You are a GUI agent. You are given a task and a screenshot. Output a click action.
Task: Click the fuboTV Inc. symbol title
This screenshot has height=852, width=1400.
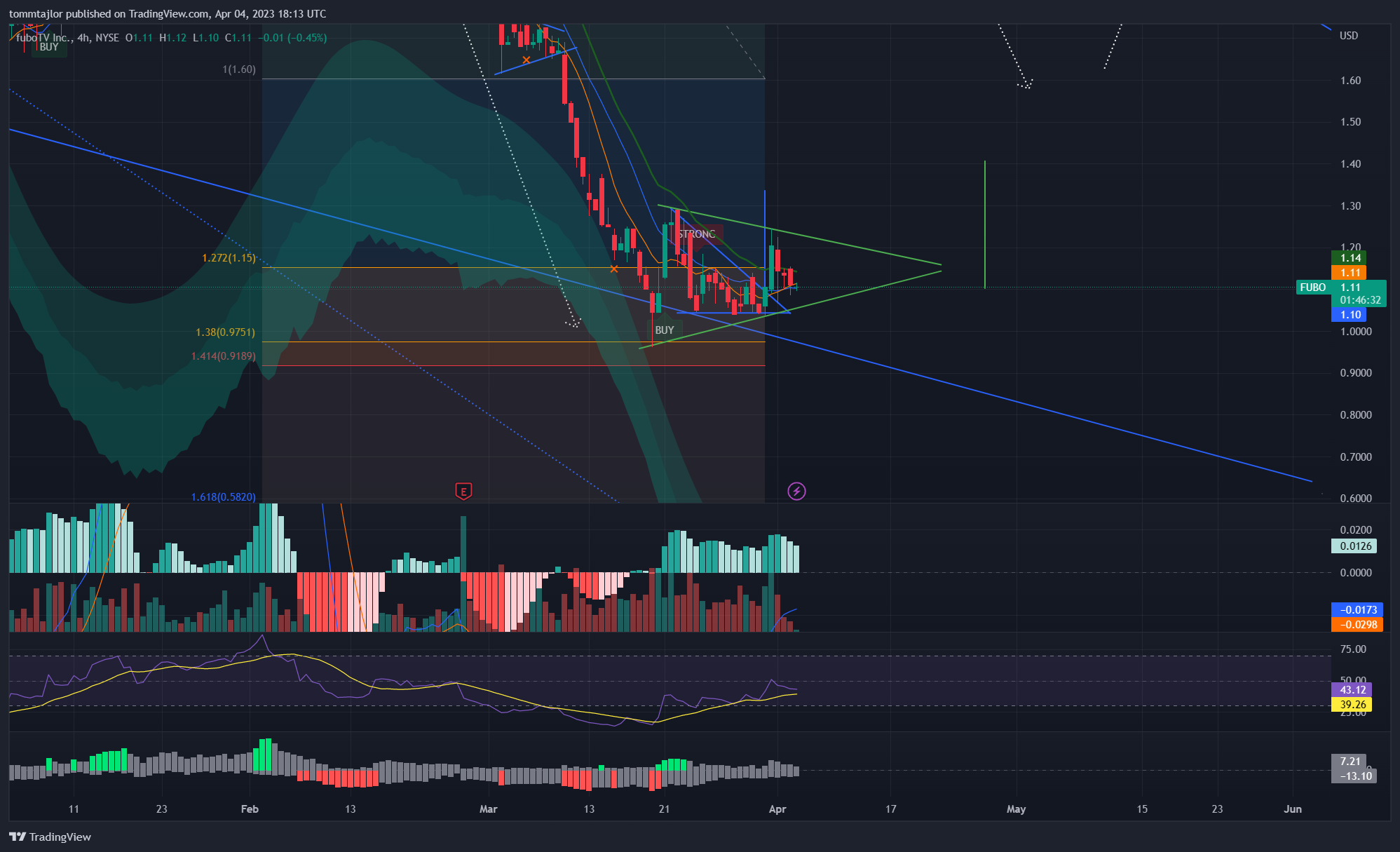tap(44, 38)
